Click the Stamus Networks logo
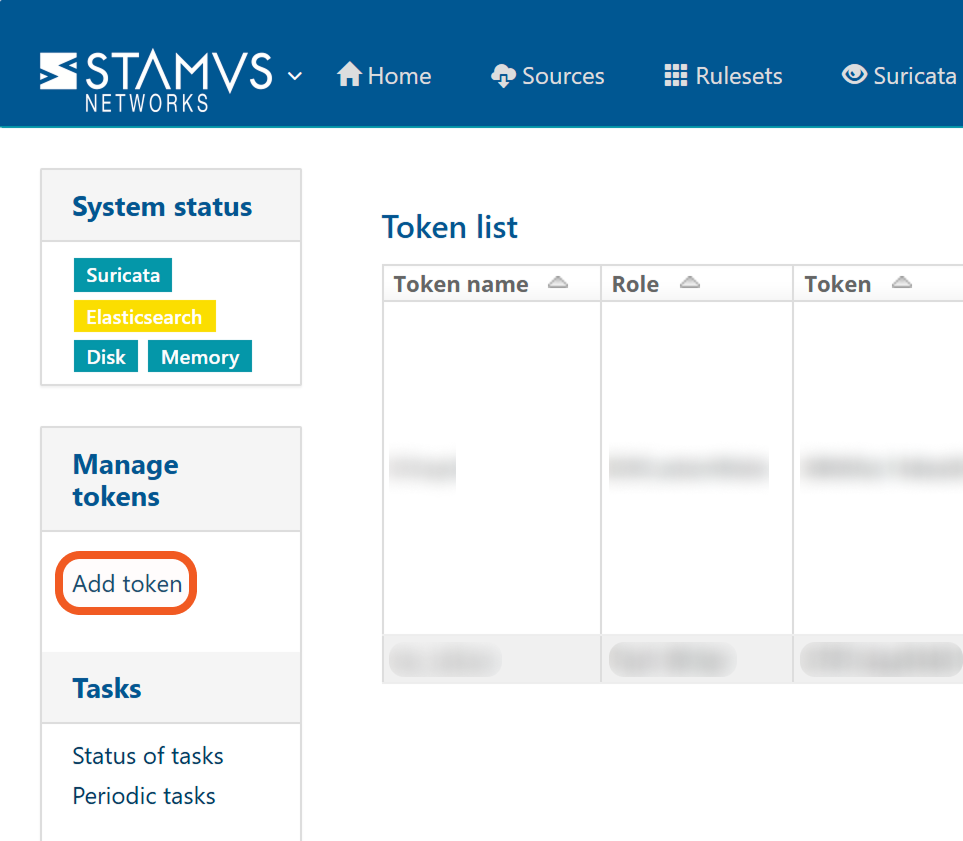Image resolution: width=963 pixels, height=841 pixels. [x=155, y=80]
